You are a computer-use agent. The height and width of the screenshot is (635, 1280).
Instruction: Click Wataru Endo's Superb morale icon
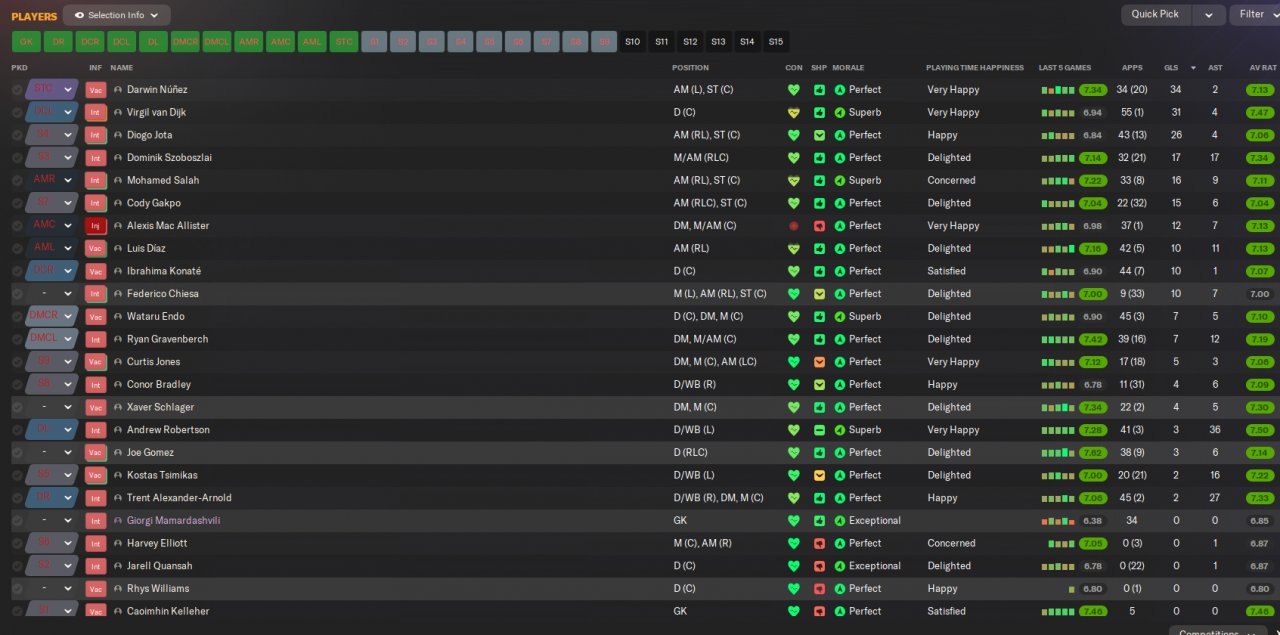pyautogui.click(x=840, y=317)
